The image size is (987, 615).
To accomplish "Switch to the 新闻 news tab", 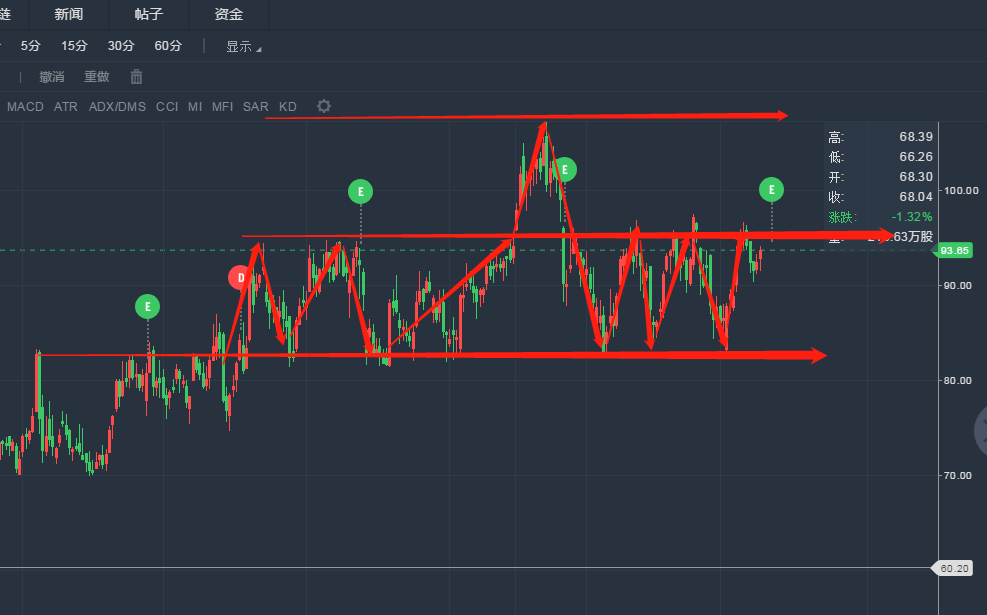I will 69,14.
